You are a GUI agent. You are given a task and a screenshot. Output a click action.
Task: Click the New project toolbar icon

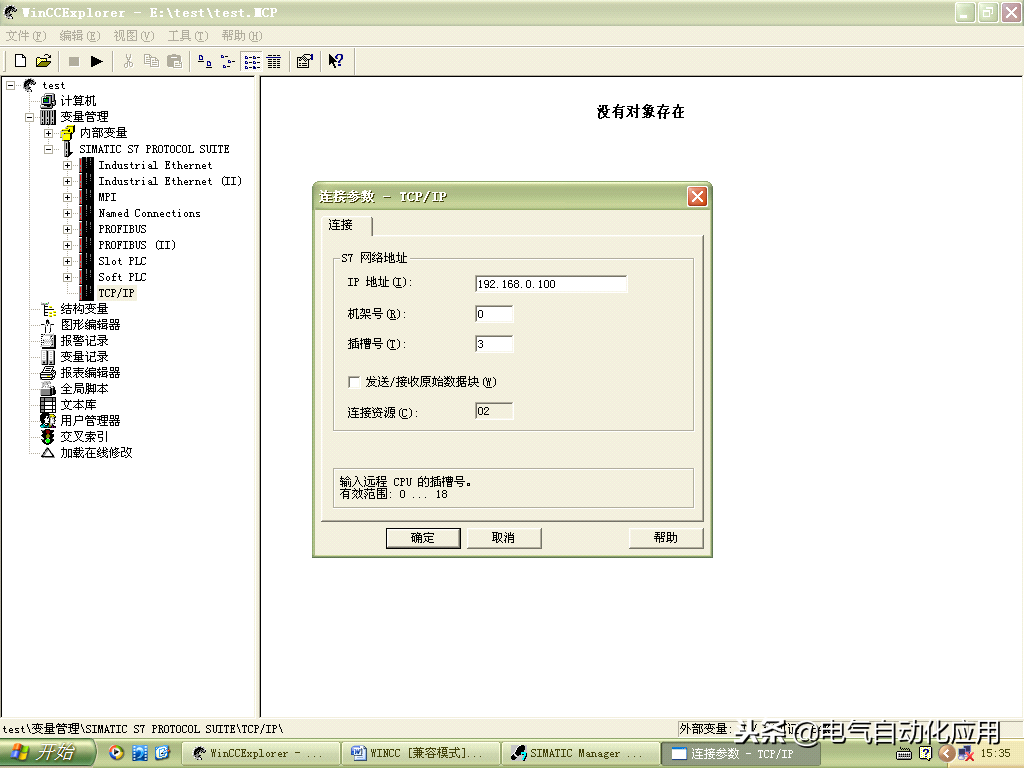20,61
